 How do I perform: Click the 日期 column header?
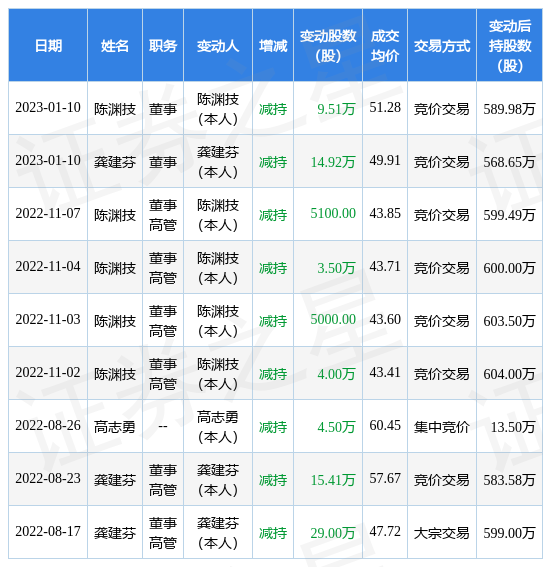tap(48, 46)
